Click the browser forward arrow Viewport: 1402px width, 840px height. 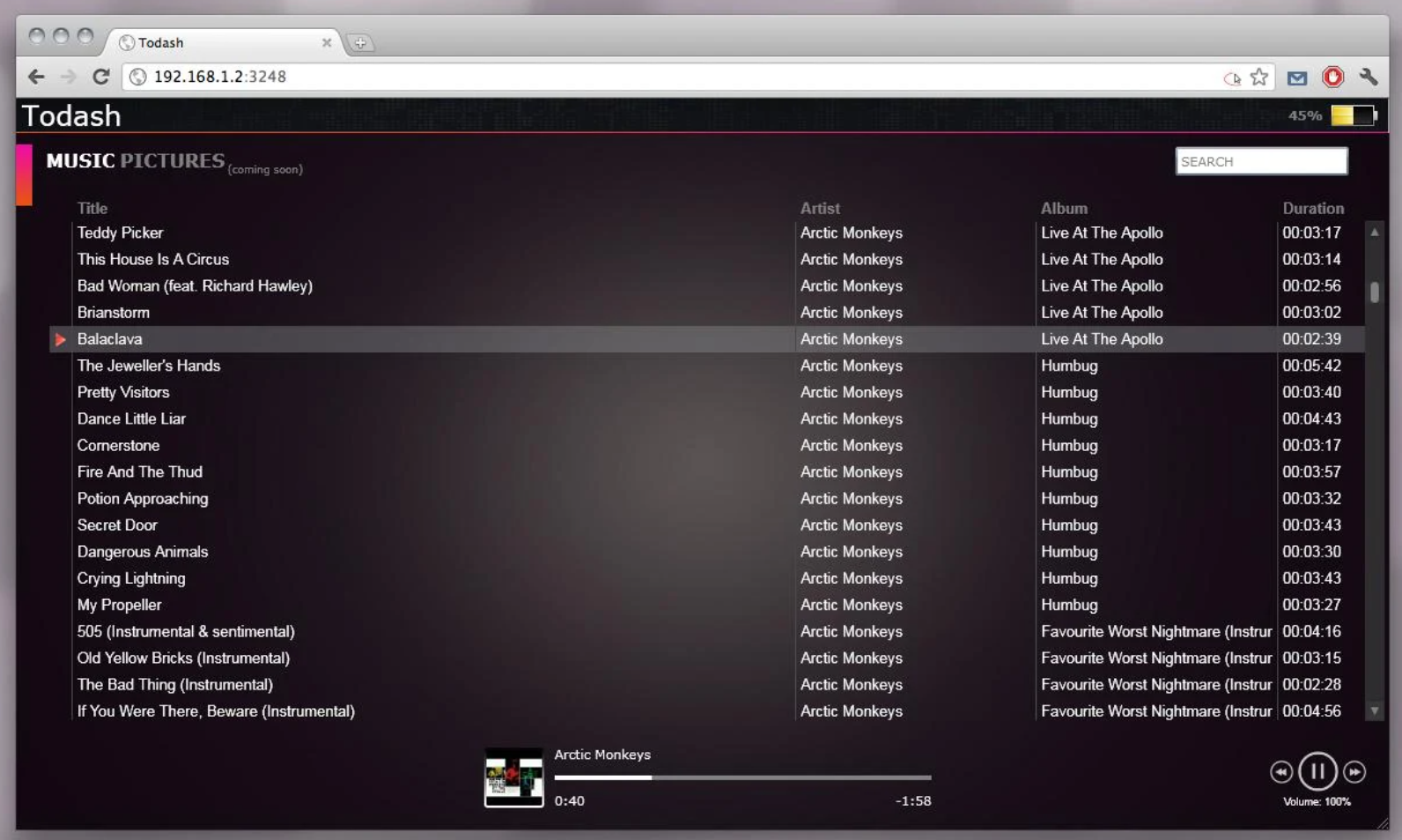[69, 77]
